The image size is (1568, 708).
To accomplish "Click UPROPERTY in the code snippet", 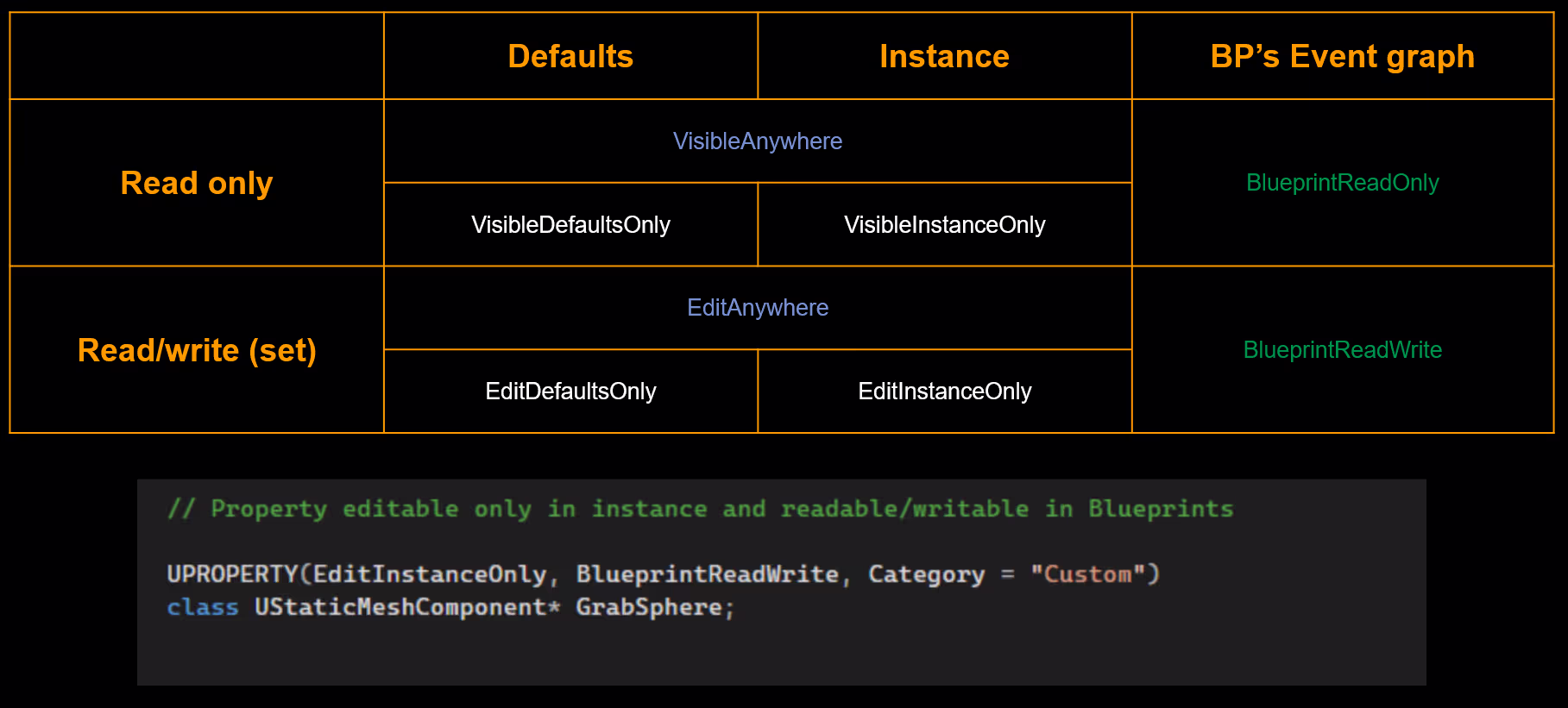I will 232,574.
